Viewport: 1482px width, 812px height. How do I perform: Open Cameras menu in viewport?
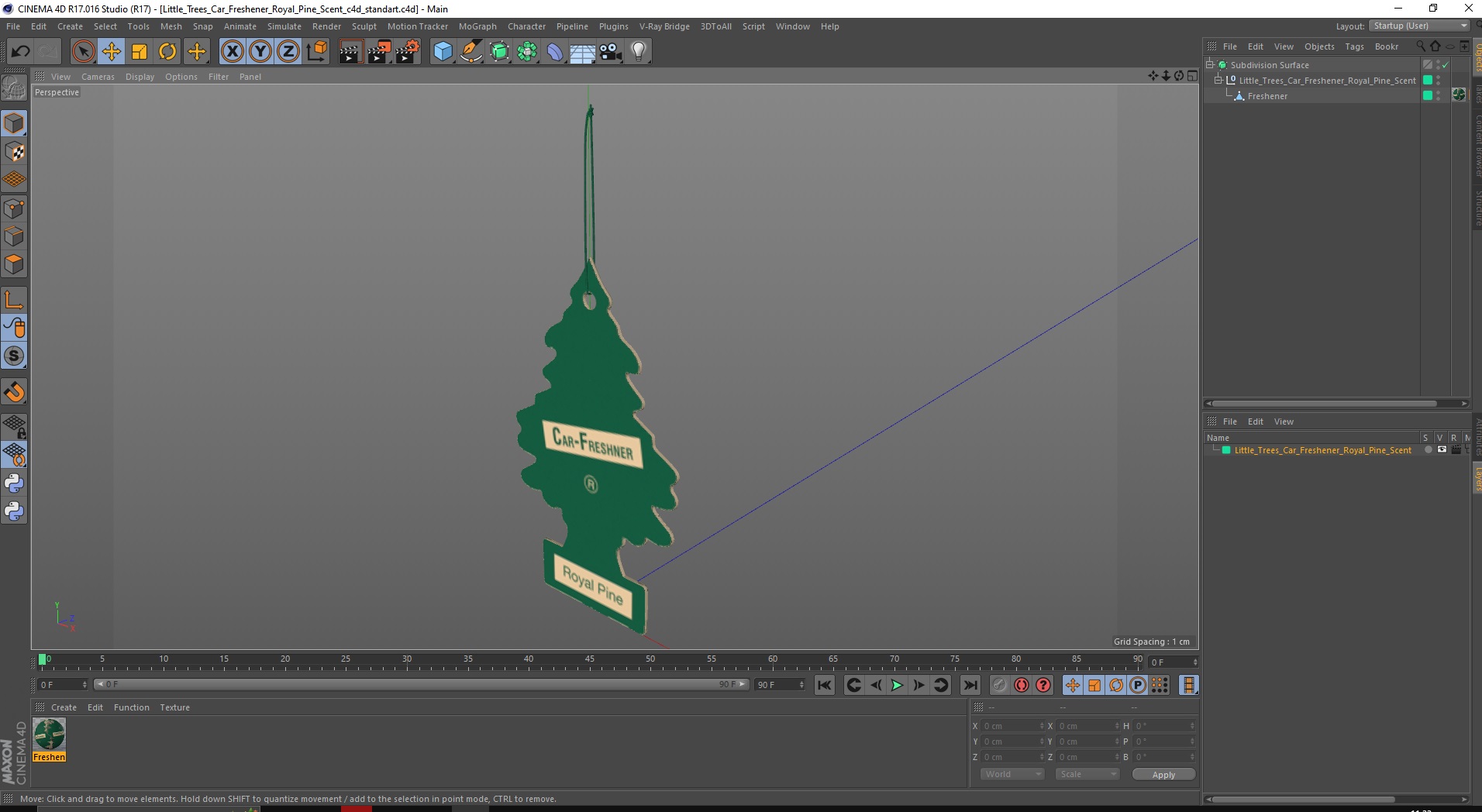click(x=98, y=77)
